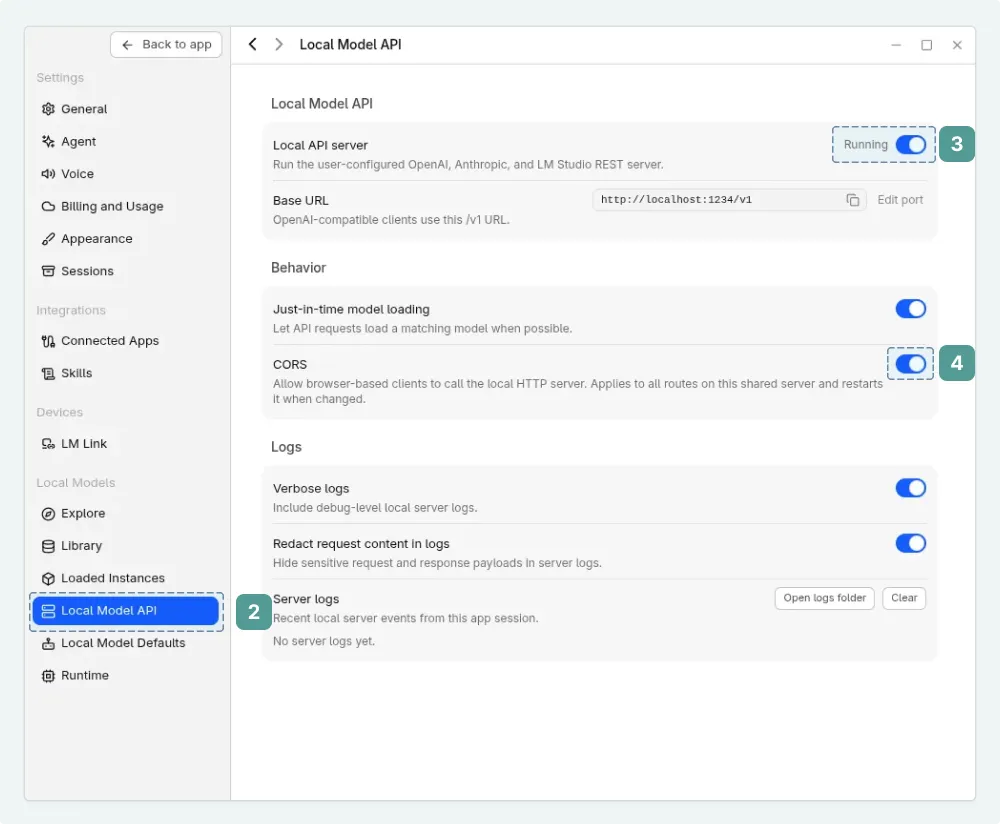Screen dimensions: 1000x824
Task: Toggle the CORS switch
Action: tap(911, 364)
